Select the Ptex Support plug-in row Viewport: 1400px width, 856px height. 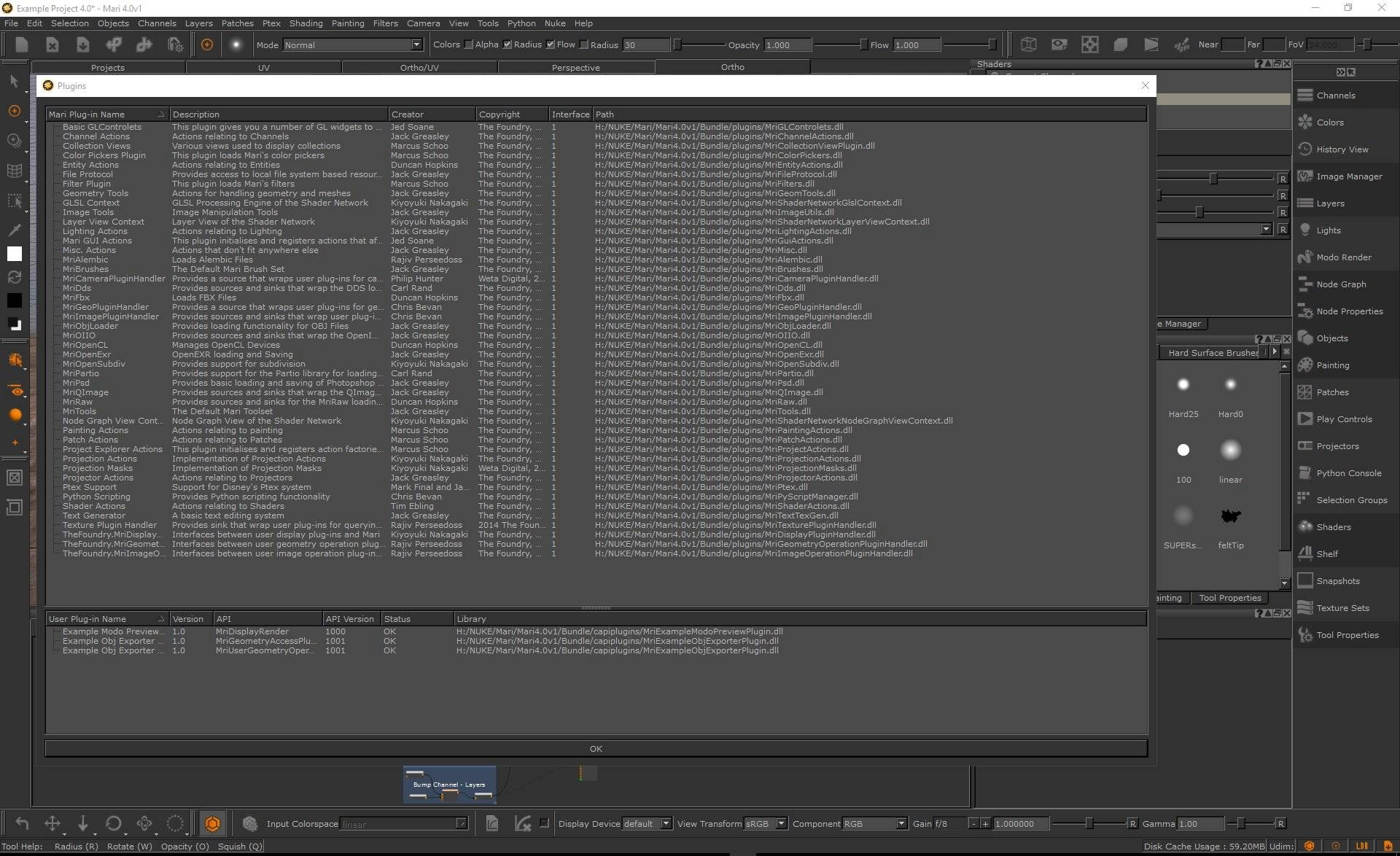coord(596,487)
